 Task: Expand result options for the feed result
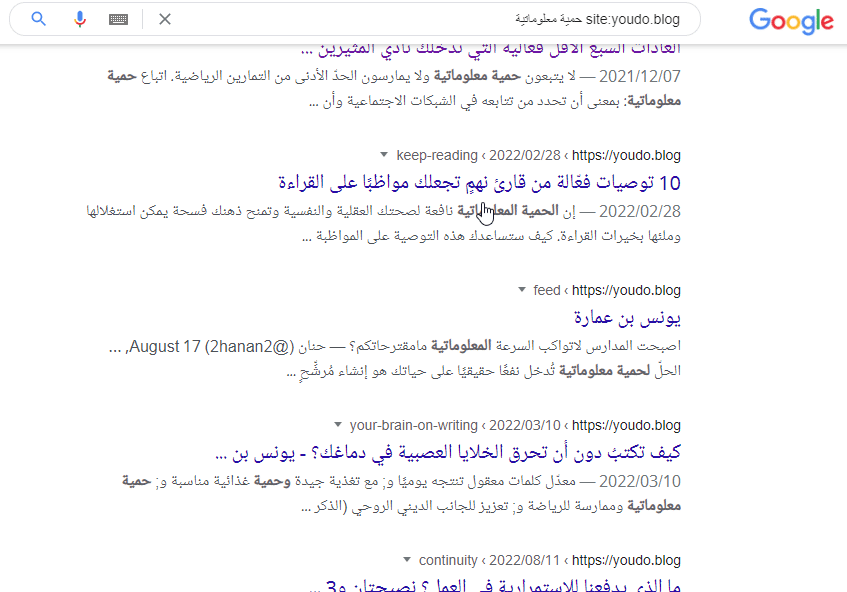pyautogui.click(x=521, y=290)
